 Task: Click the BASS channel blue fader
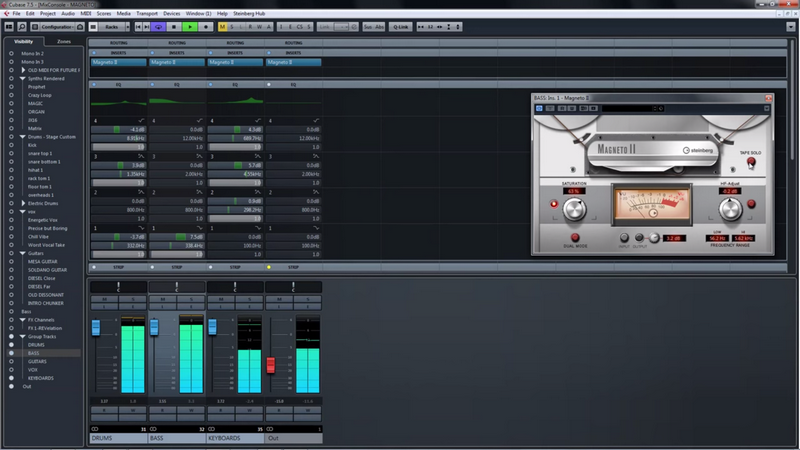click(154, 327)
